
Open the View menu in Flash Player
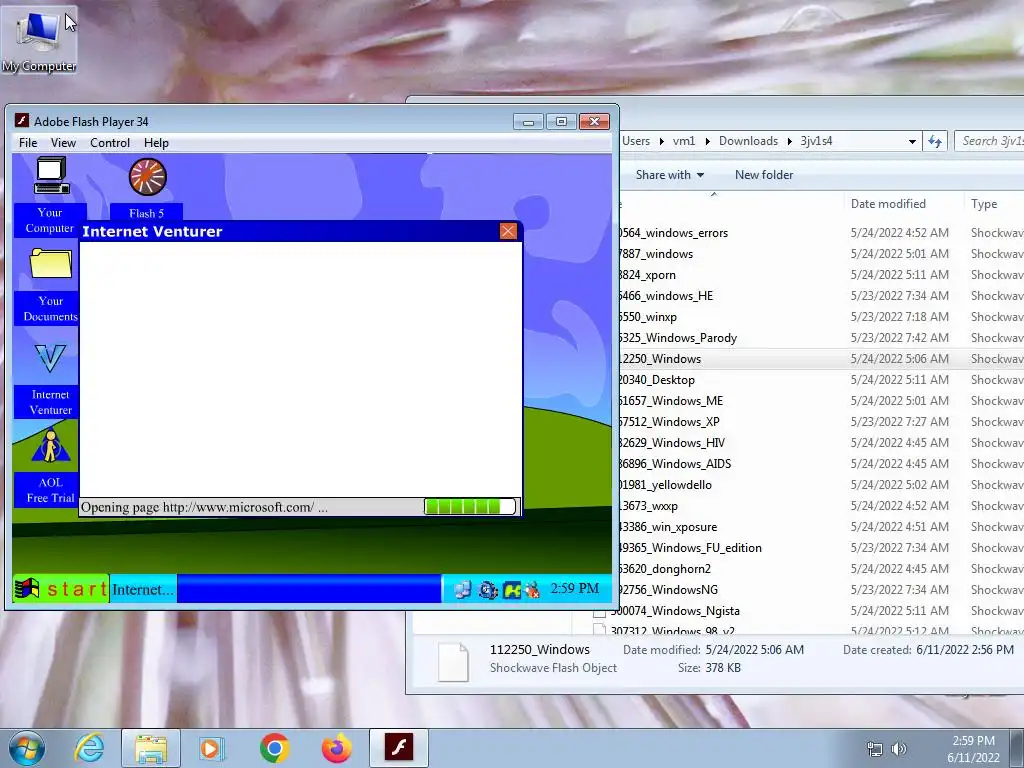[63, 143]
